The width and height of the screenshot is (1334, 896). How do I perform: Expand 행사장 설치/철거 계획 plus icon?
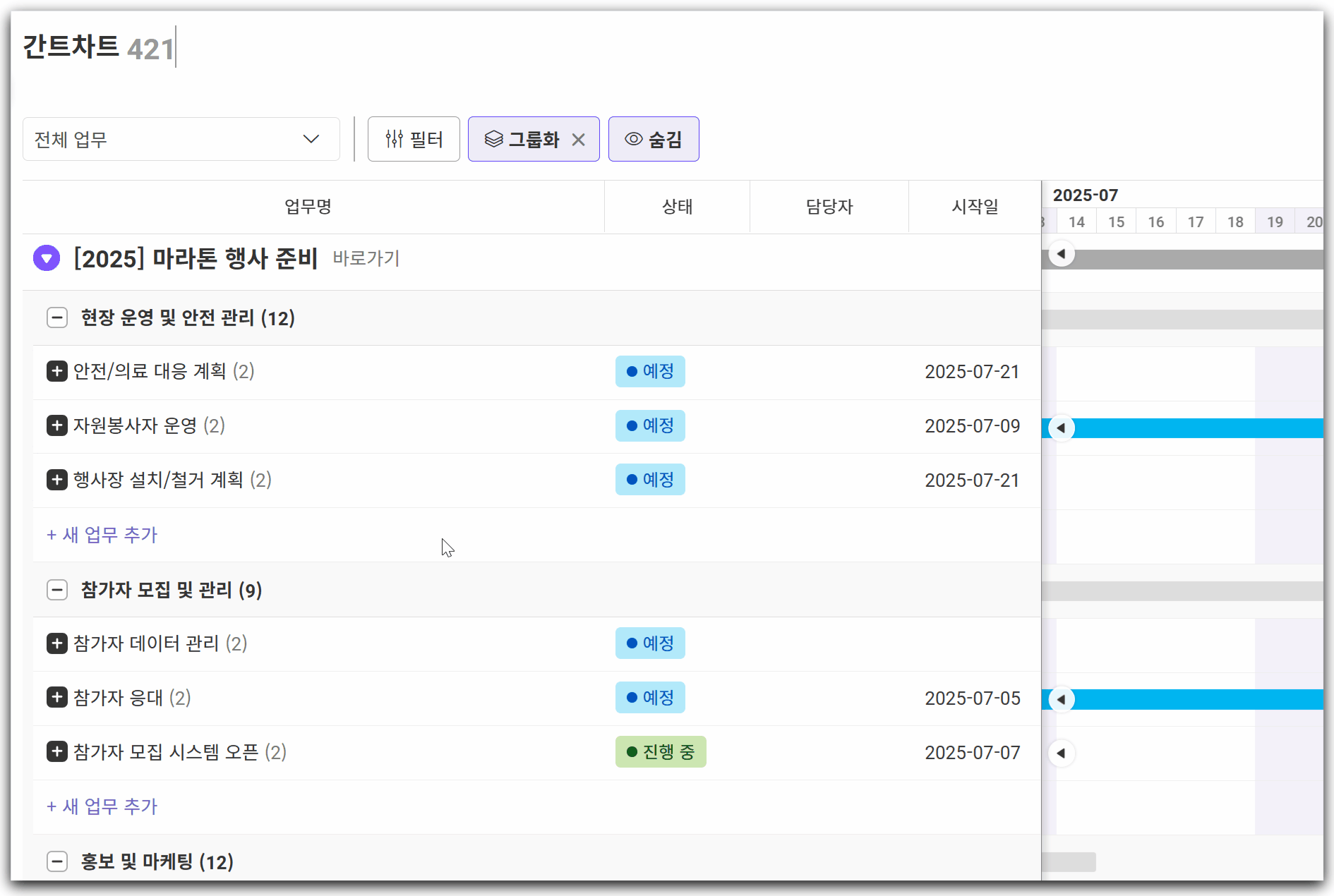pos(57,480)
